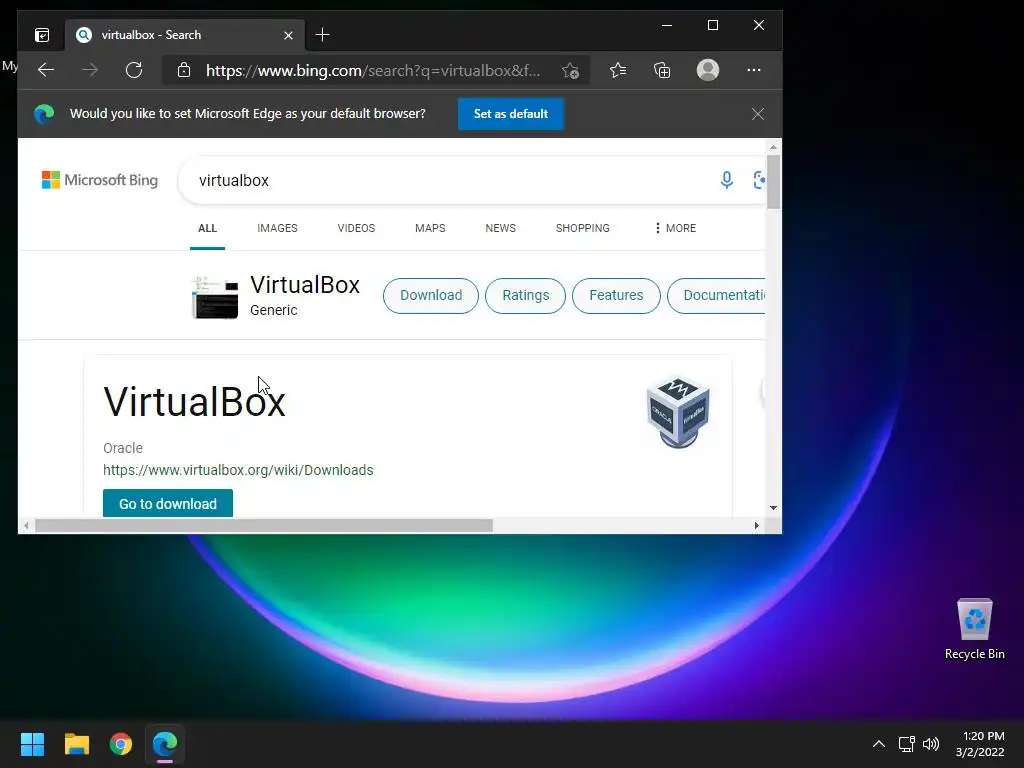Open Edge Settings and more menu

click(x=754, y=70)
